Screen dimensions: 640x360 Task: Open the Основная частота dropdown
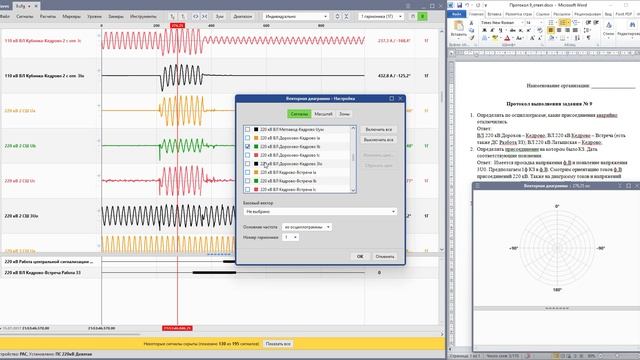307,227
